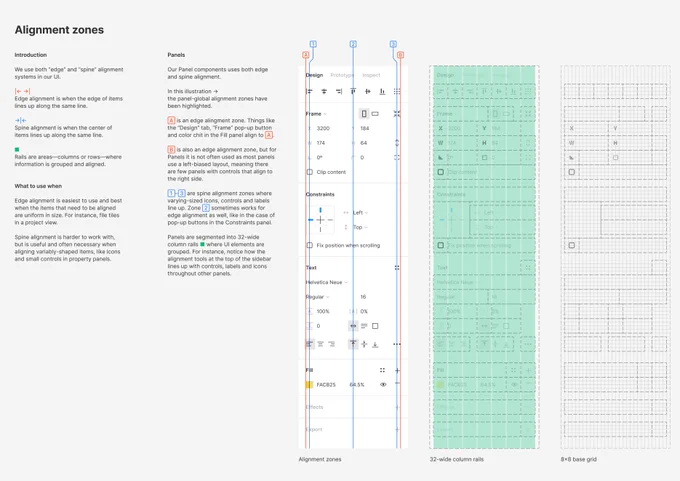Tick lower checkbox in 8×8 base grid panel
Viewport: 680px width, 481px height.
(572, 245)
